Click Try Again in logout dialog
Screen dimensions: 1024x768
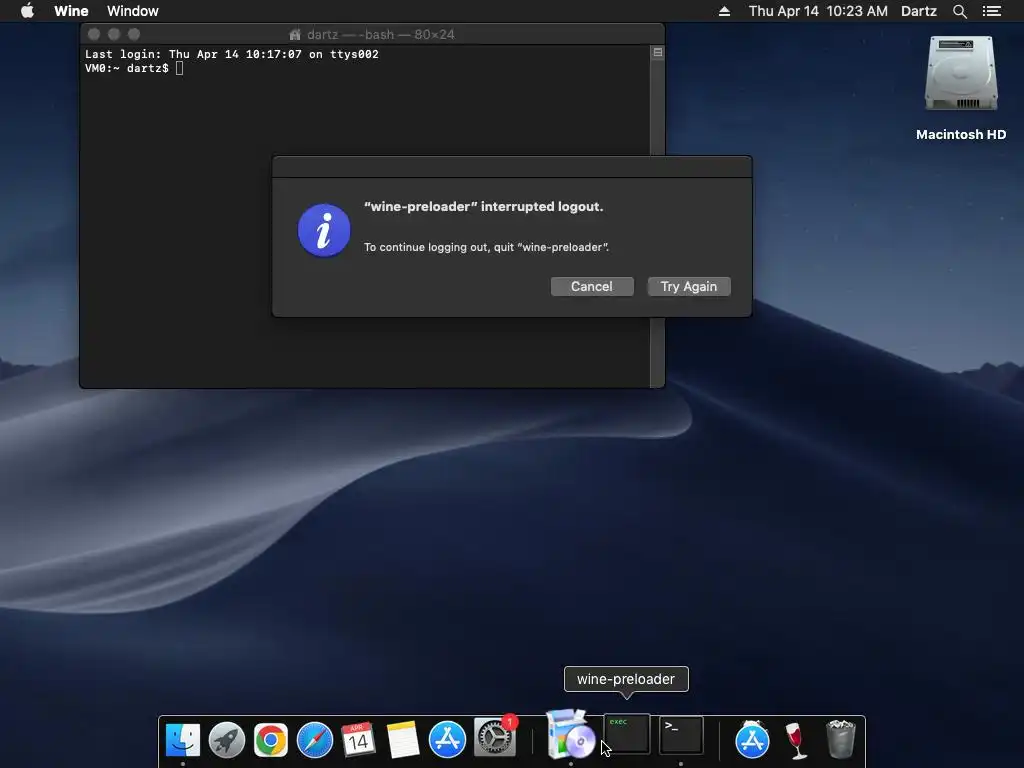coord(688,287)
